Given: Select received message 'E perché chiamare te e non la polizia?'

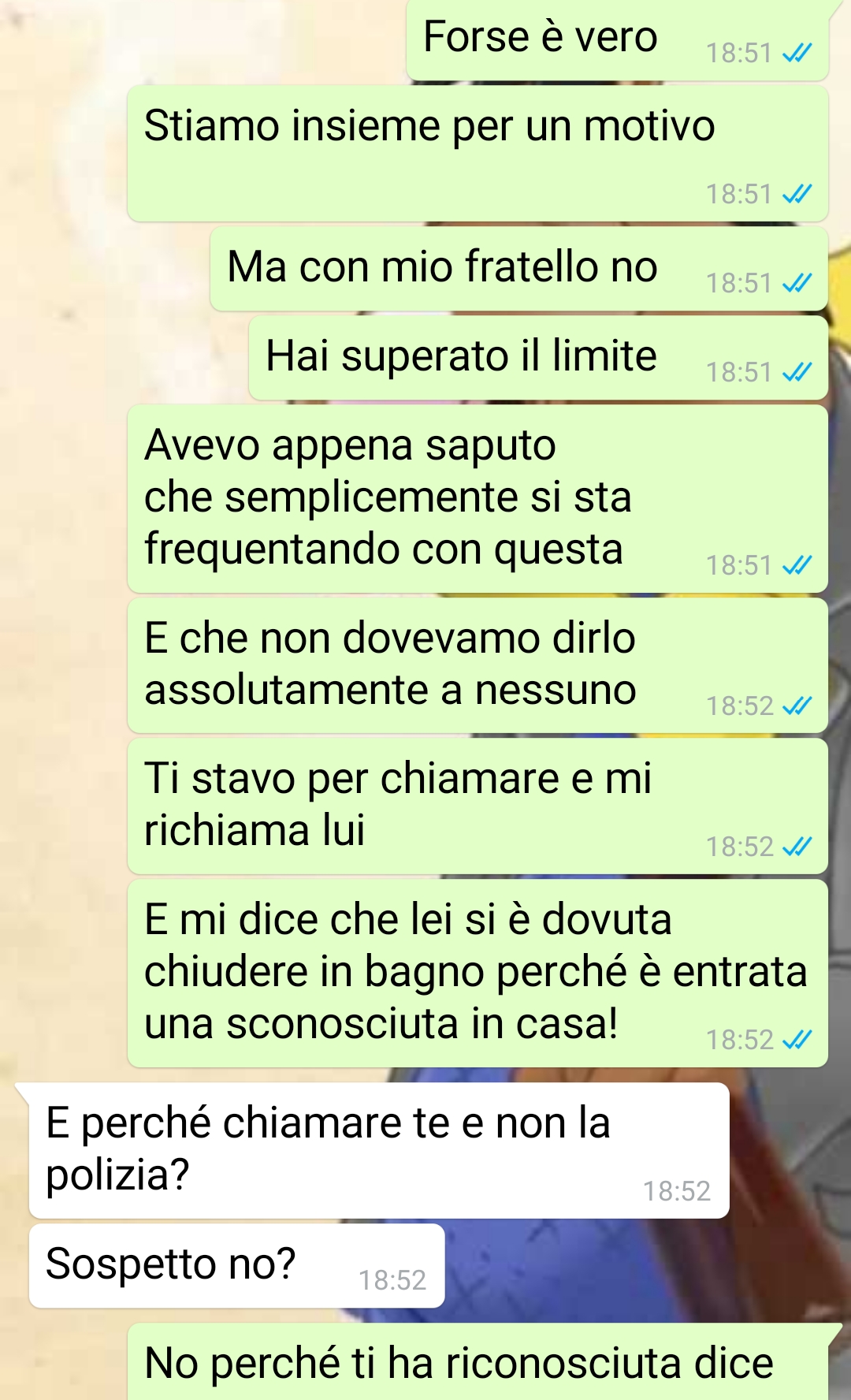Looking at the screenshot, I should point(378,1151).
